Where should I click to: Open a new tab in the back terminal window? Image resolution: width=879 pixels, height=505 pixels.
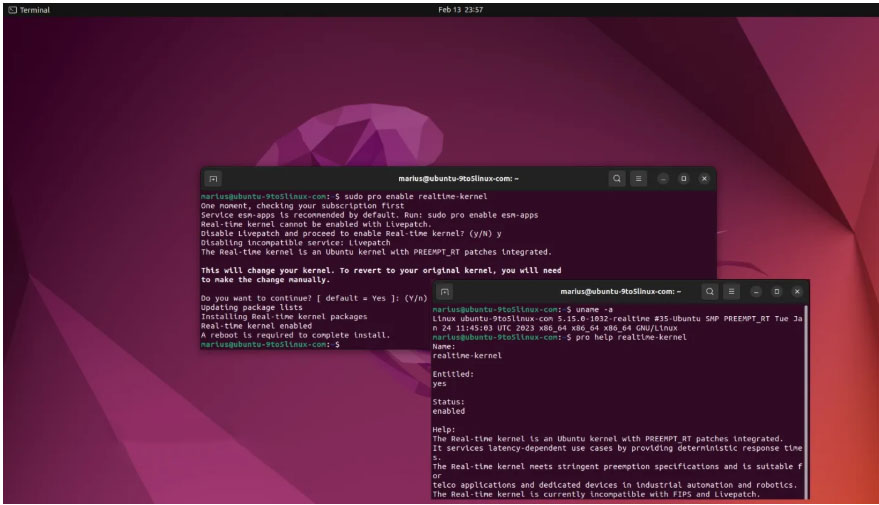click(214, 179)
